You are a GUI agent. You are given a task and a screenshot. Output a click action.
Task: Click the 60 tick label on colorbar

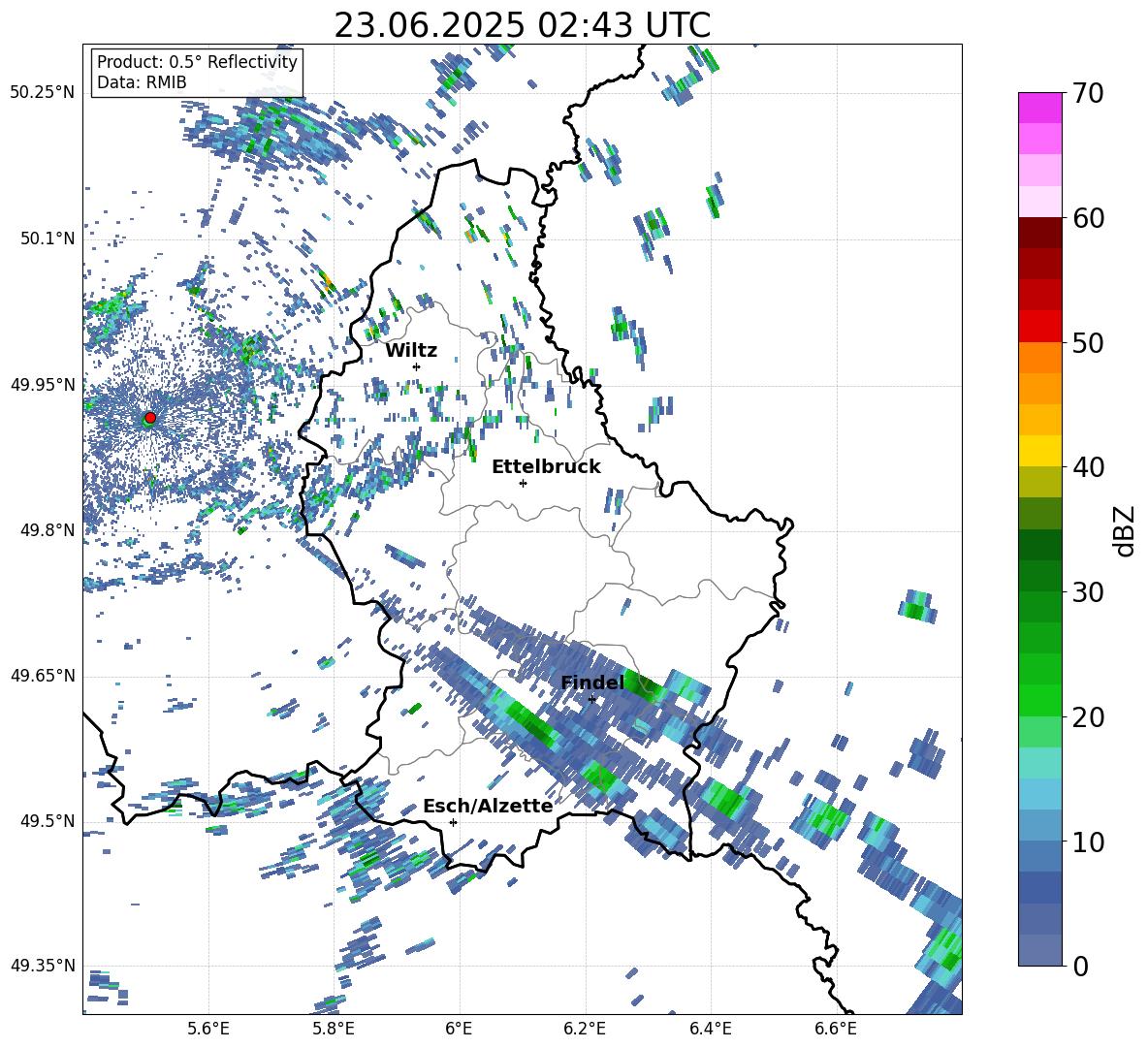pyautogui.click(x=1087, y=218)
